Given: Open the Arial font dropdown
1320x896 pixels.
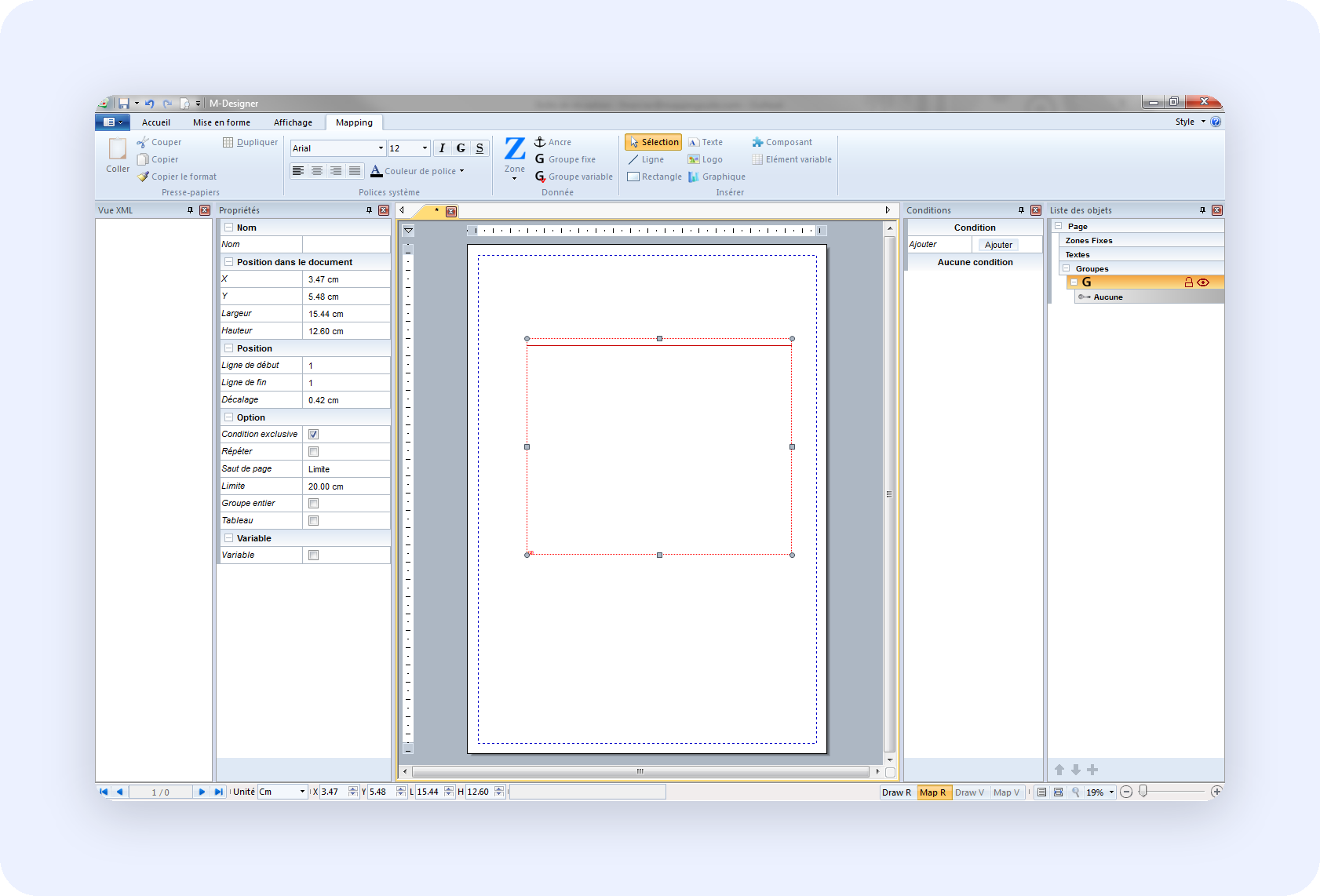Looking at the screenshot, I should (x=381, y=148).
